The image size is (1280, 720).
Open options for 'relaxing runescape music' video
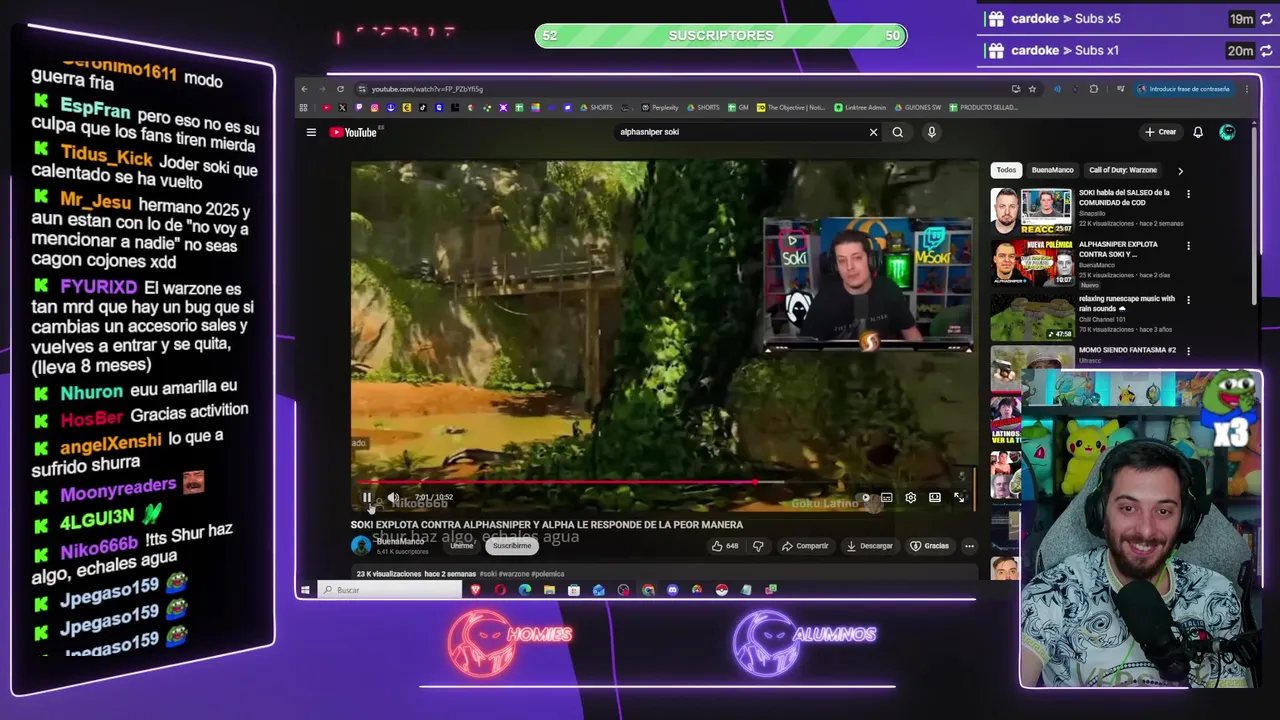point(1188,299)
